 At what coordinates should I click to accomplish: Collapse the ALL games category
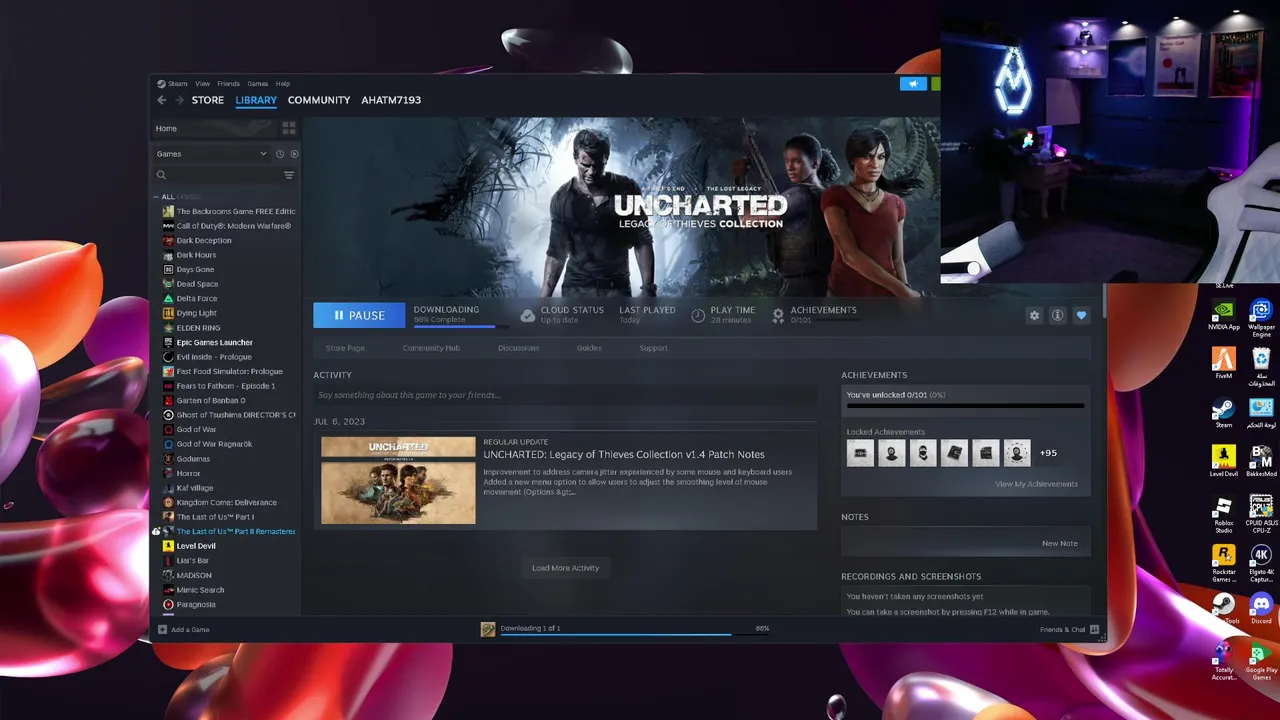coord(156,197)
